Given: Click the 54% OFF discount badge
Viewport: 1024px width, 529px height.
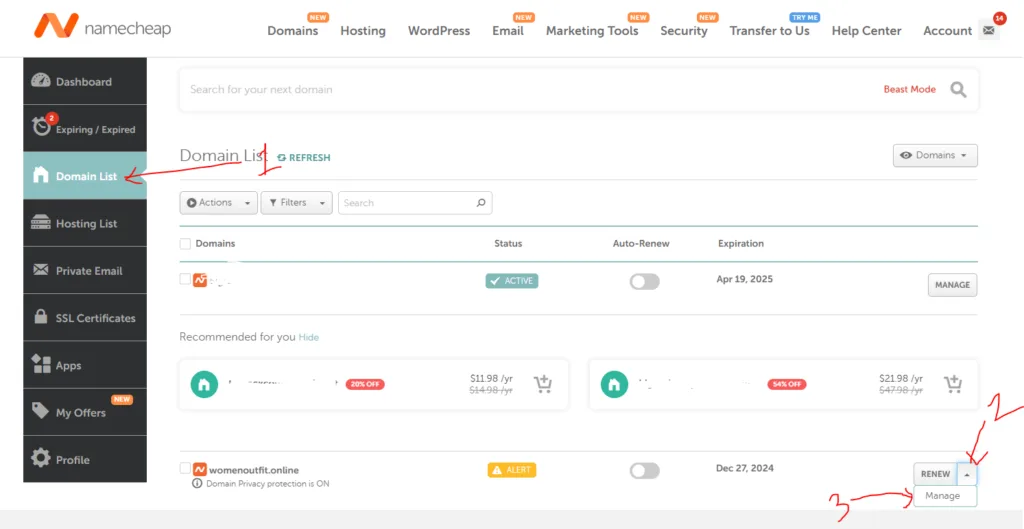Looking at the screenshot, I should click(x=787, y=385).
